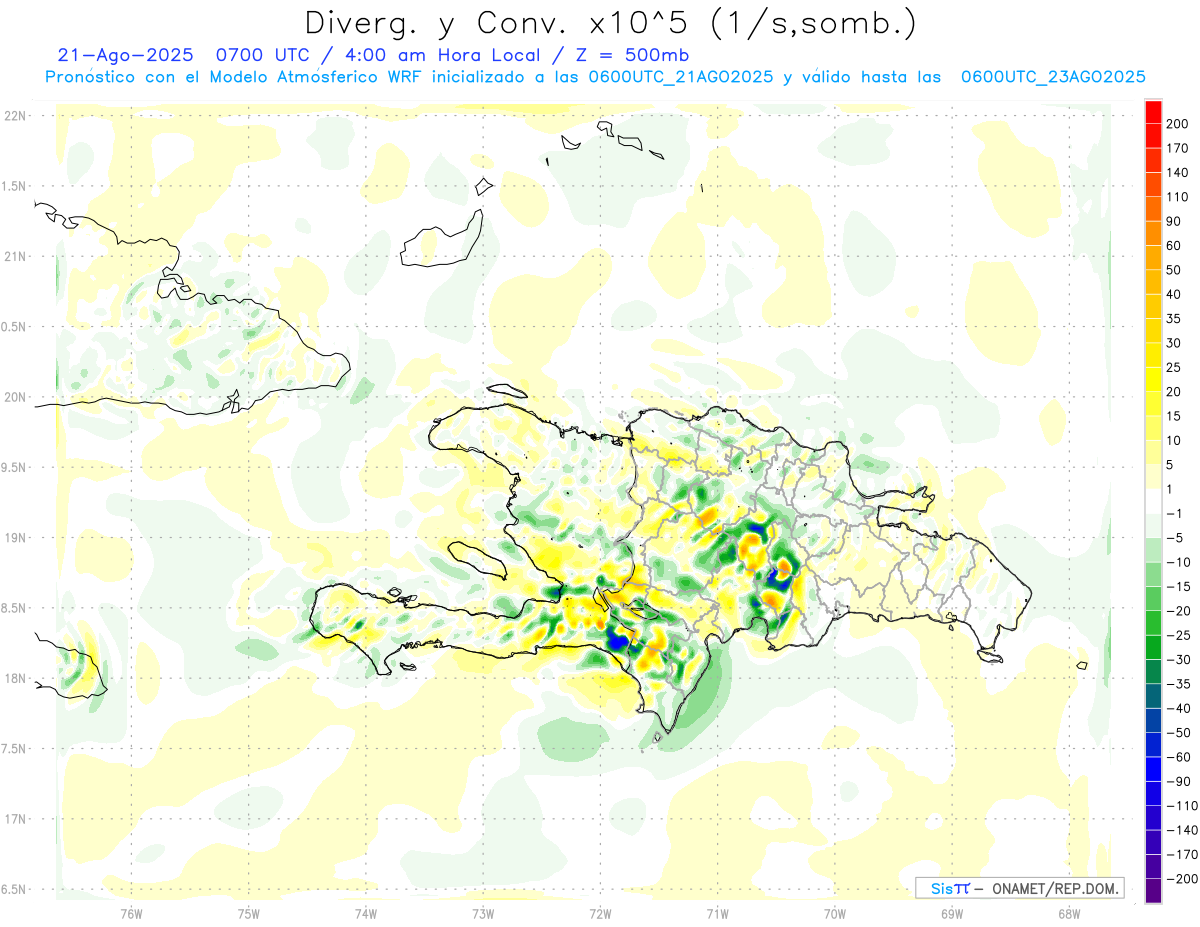The width and height of the screenshot is (1200, 927).
Task: Click the 18N latitude label
Action: 14,679
